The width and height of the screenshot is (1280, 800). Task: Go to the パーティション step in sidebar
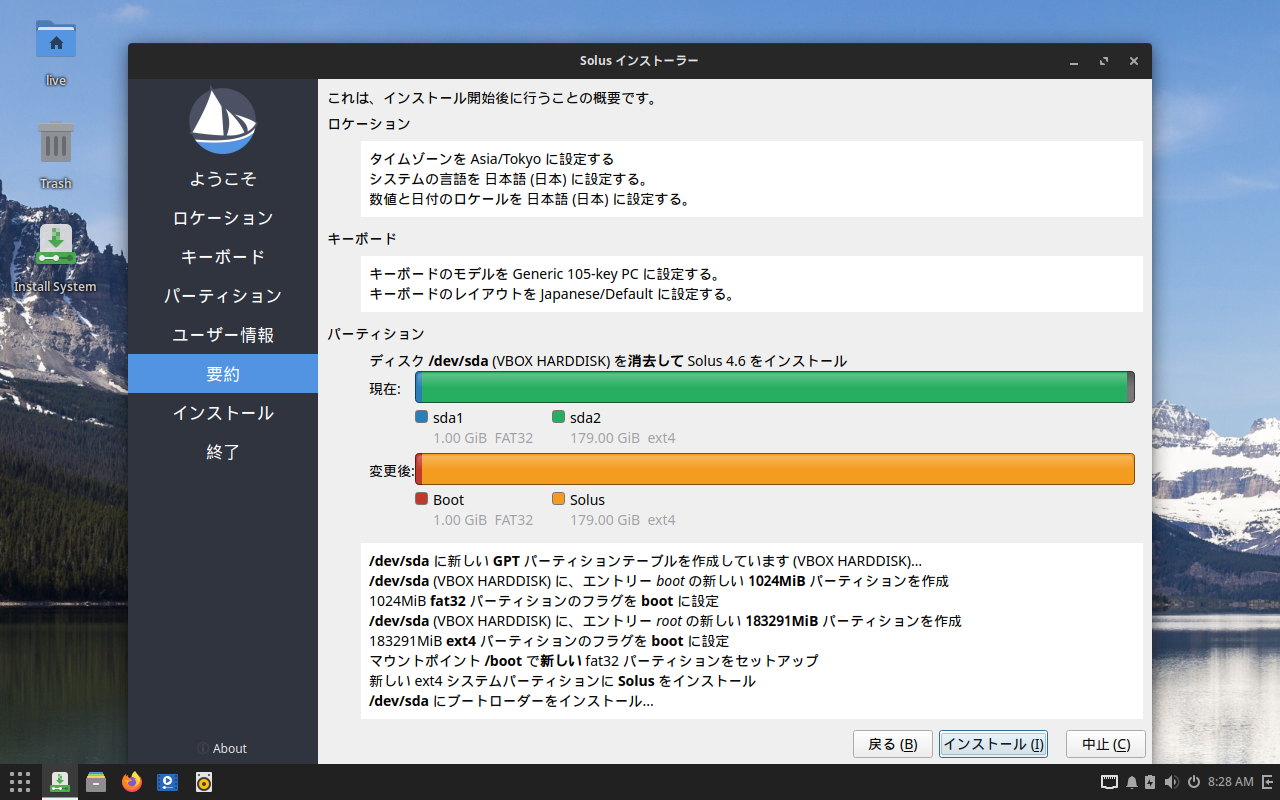pyautogui.click(x=223, y=296)
